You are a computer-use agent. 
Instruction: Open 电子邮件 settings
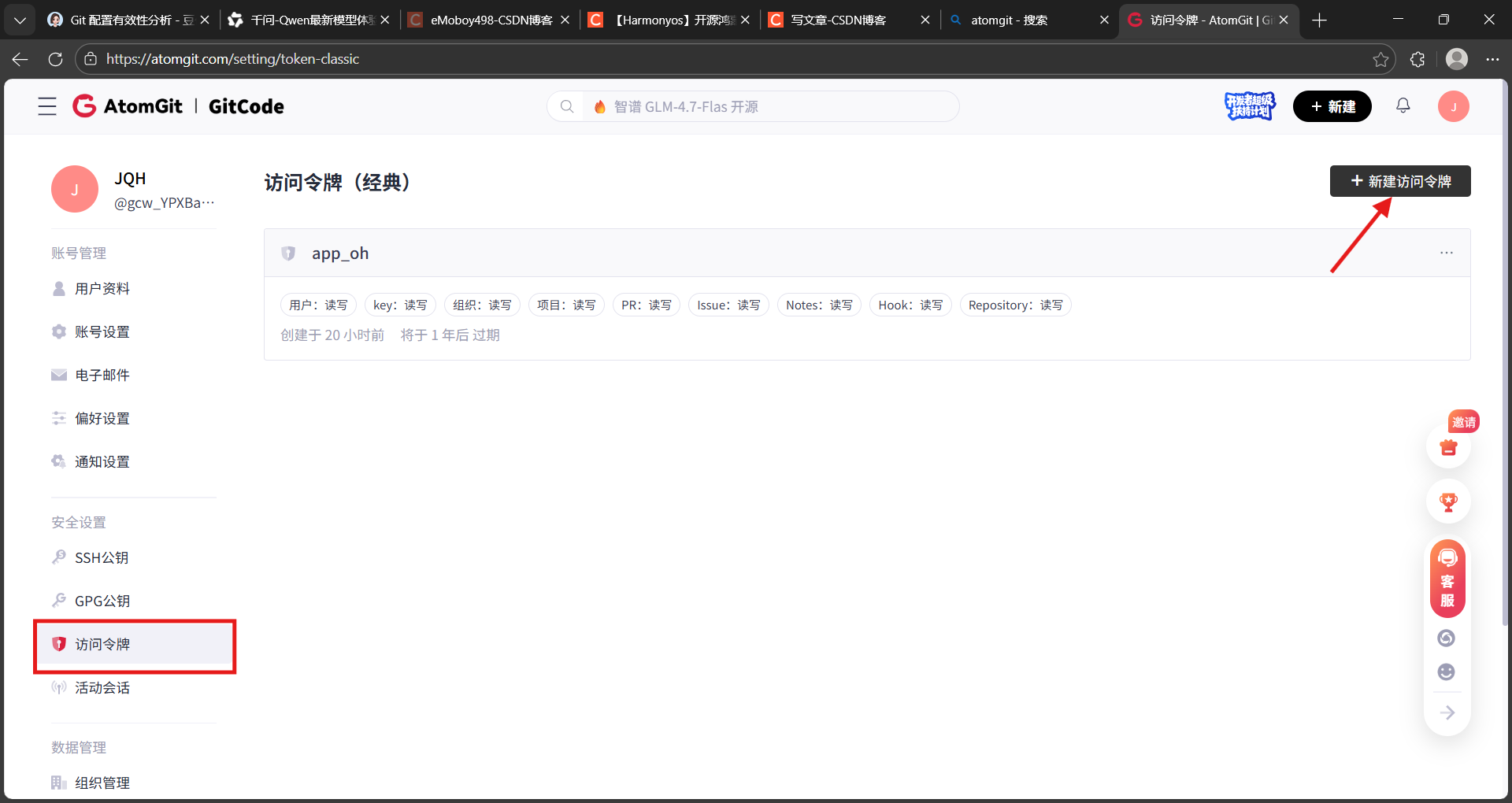pos(102,376)
